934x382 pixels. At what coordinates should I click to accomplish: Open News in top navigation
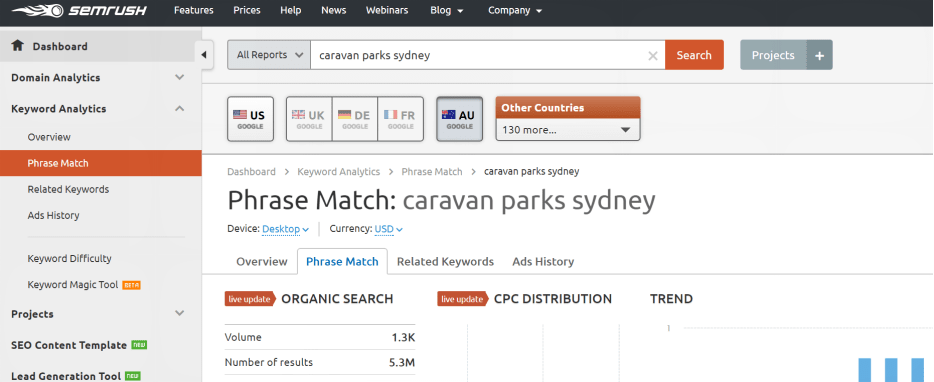[x=334, y=11]
